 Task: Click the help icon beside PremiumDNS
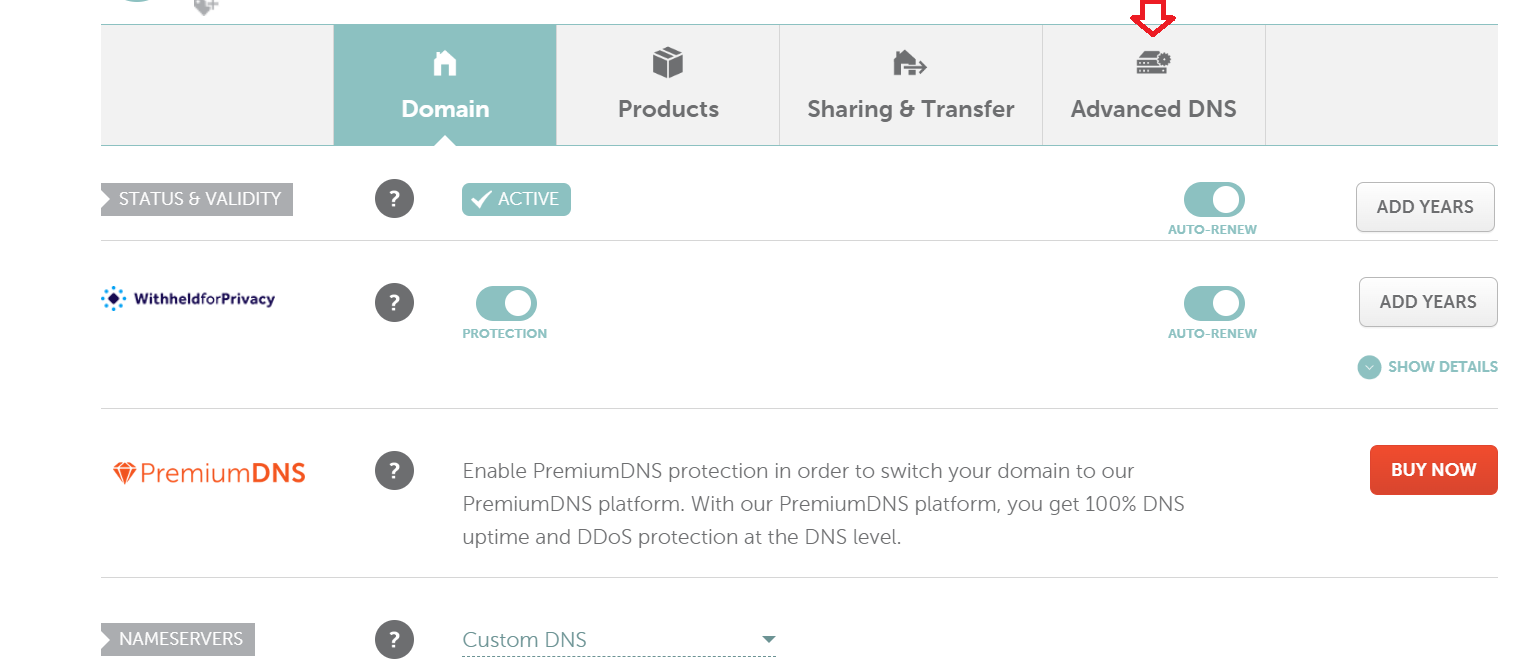pyautogui.click(x=394, y=471)
